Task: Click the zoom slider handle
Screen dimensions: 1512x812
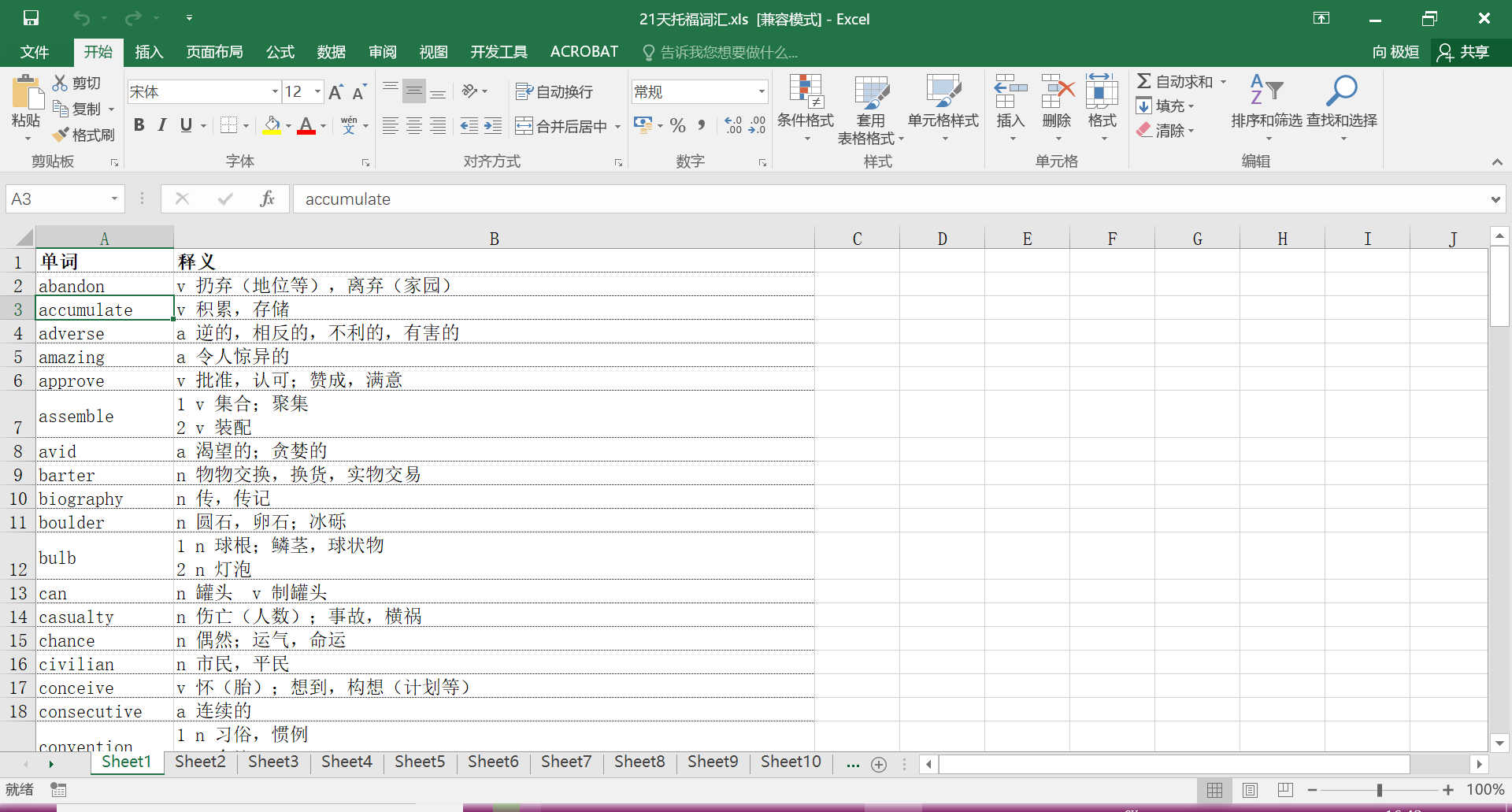Action: 1380,789
